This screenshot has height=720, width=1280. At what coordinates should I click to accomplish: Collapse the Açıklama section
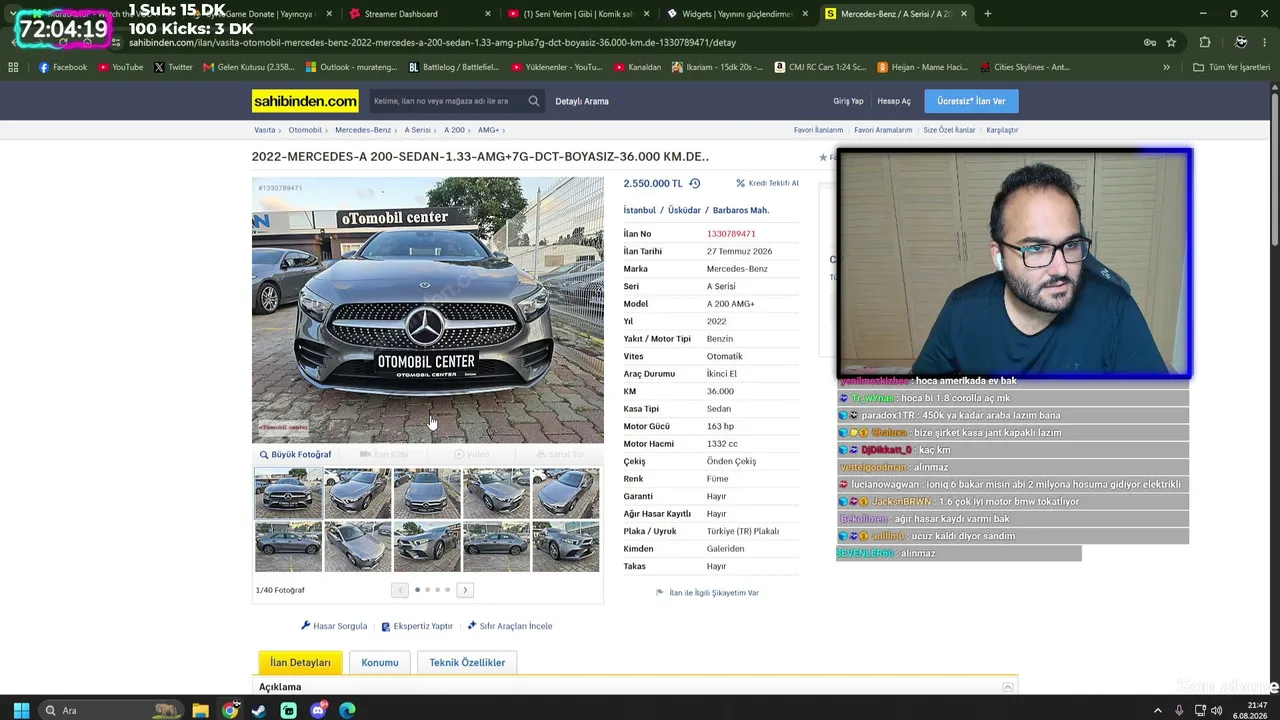pos(1008,687)
